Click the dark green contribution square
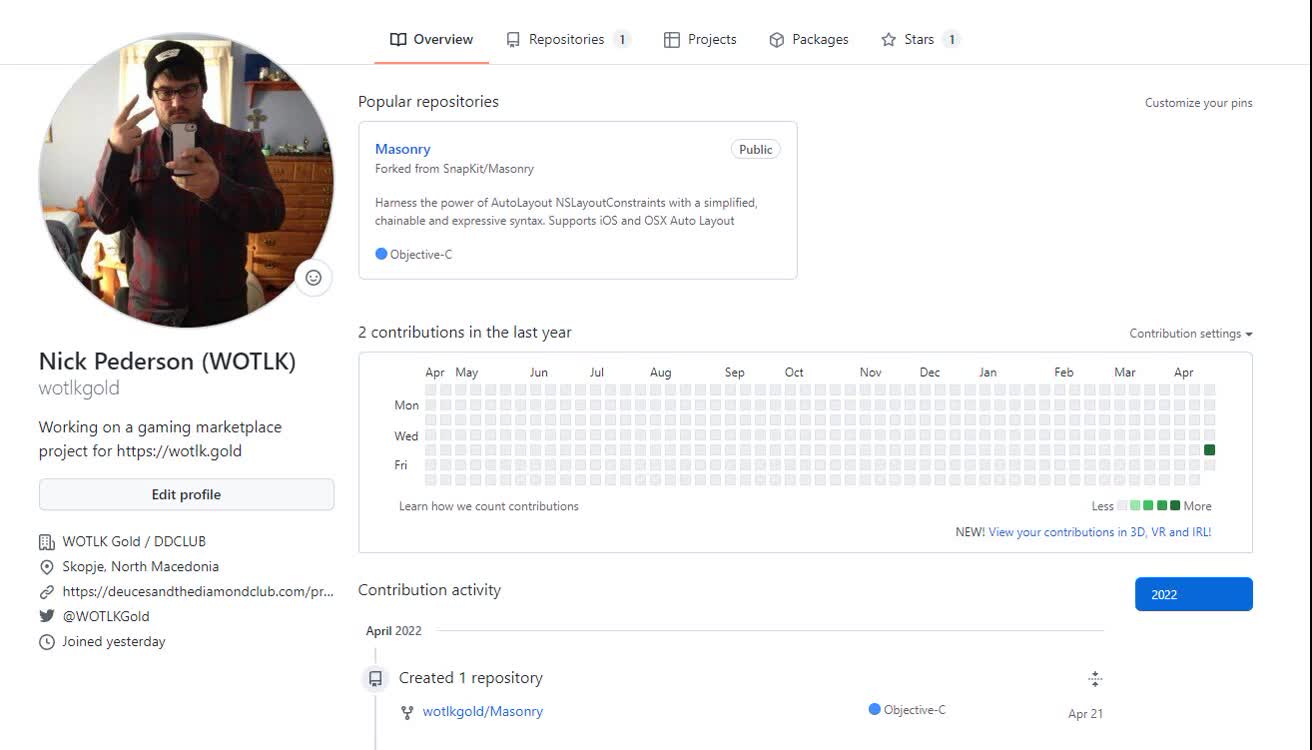 click(x=1209, y=450)
